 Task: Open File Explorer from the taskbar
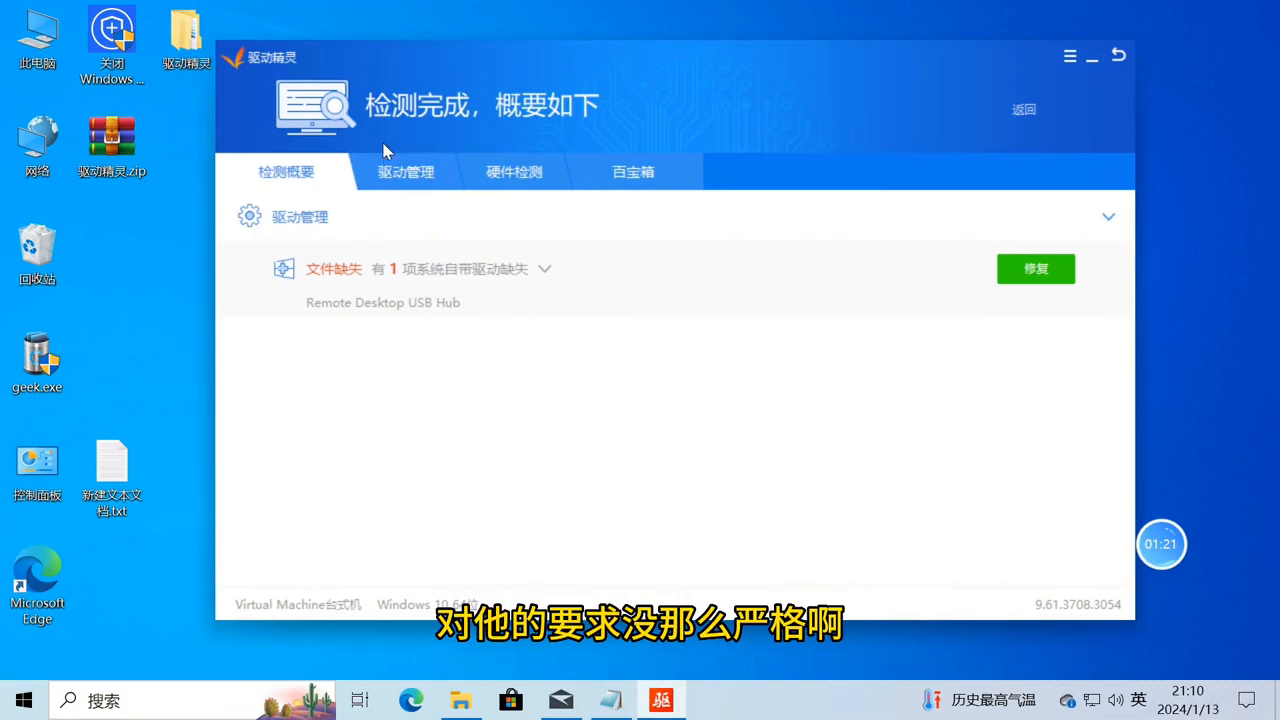[x=460, y=701]
